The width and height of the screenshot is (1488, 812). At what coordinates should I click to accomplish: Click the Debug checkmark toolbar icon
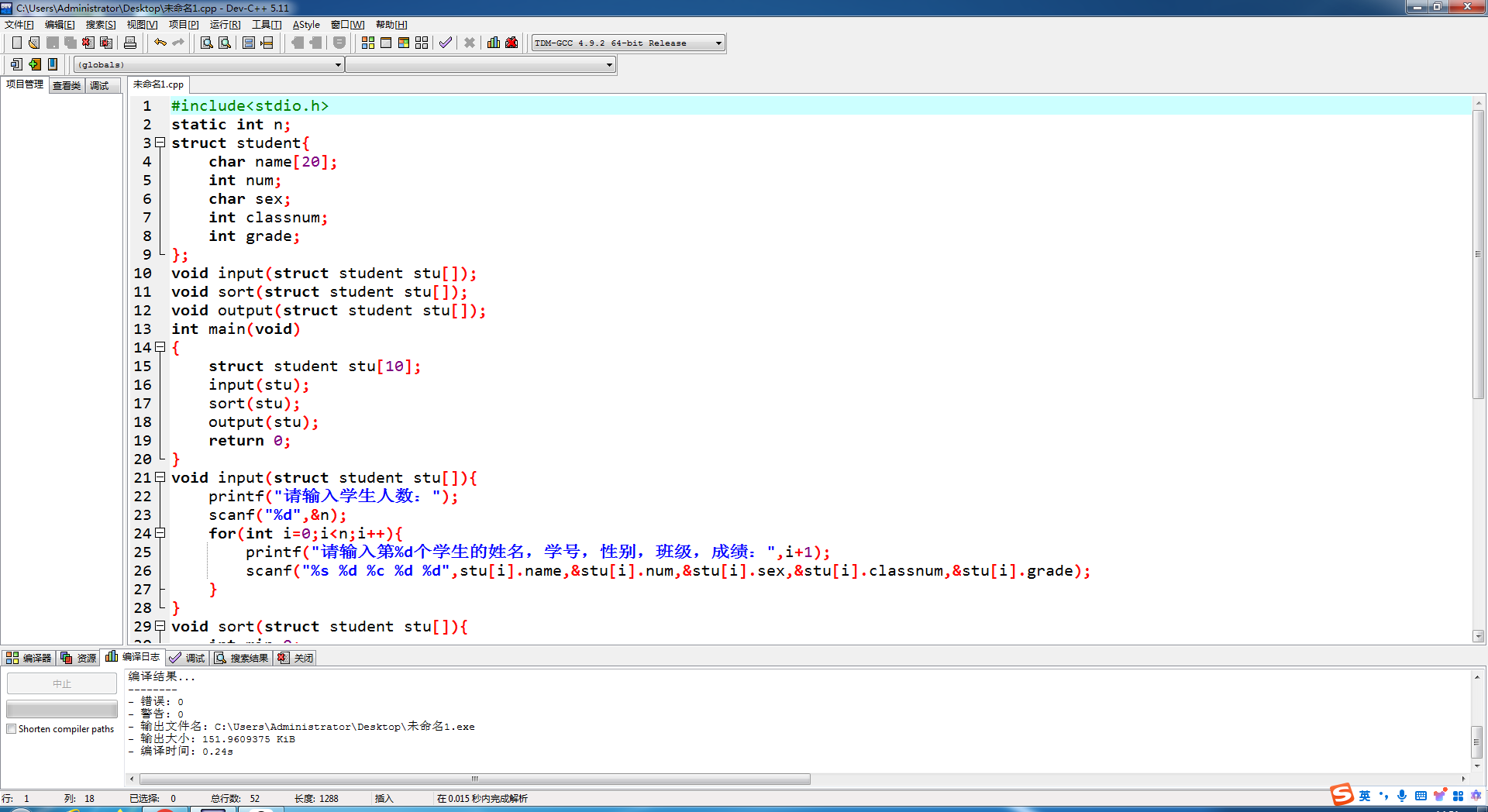[446, 43]
